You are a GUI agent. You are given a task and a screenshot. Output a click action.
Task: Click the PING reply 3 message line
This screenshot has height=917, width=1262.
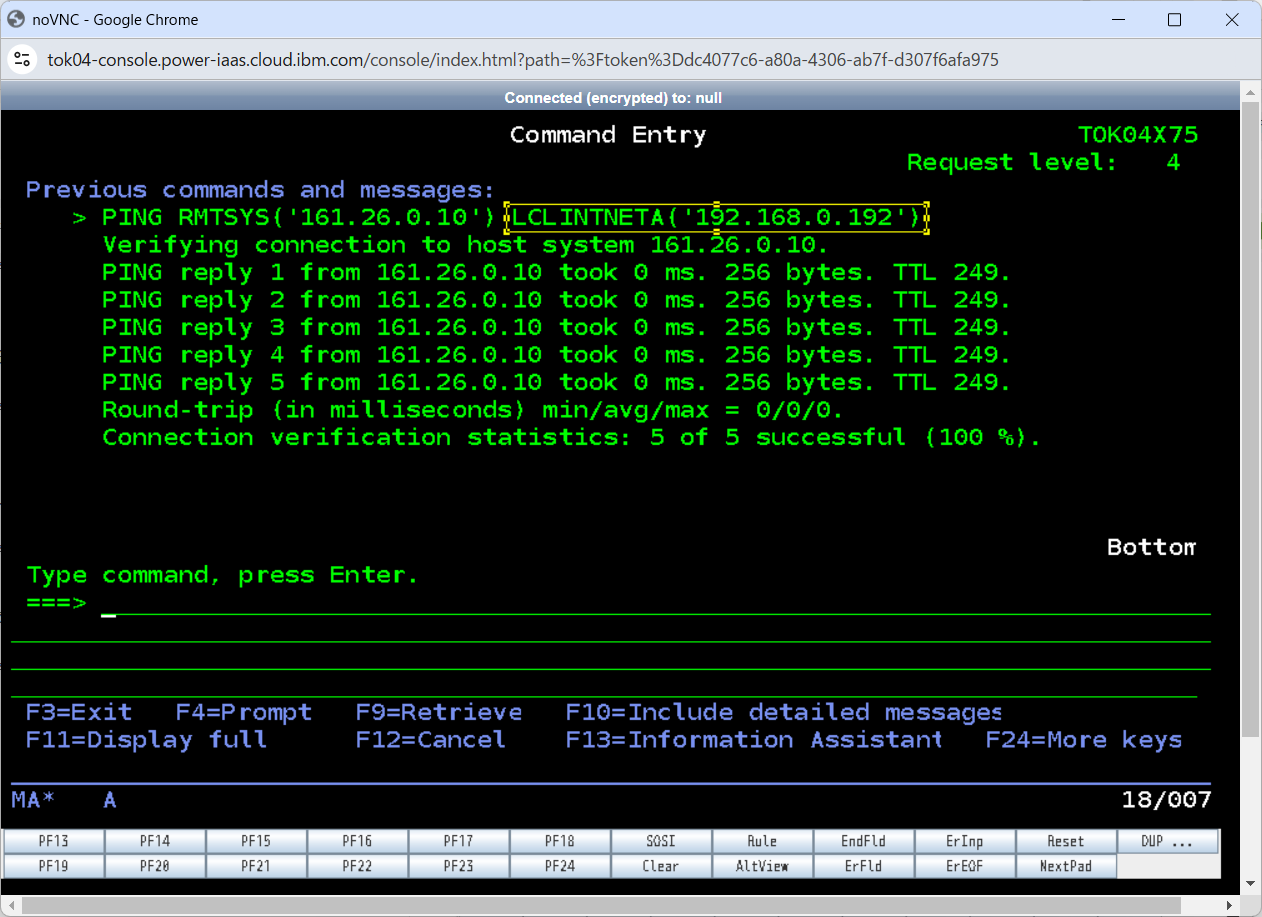point(557,327)
